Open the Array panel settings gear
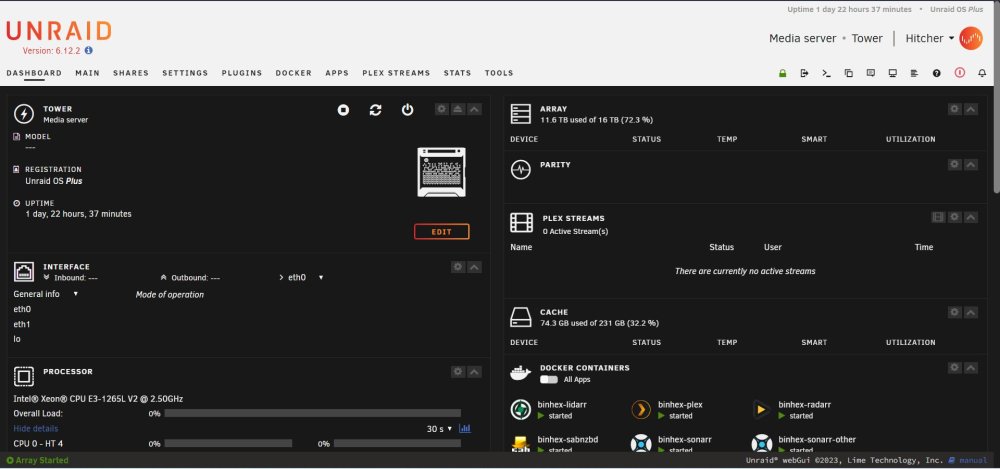The width and height of the screenshot is (1000, 469). pos(954,109)
